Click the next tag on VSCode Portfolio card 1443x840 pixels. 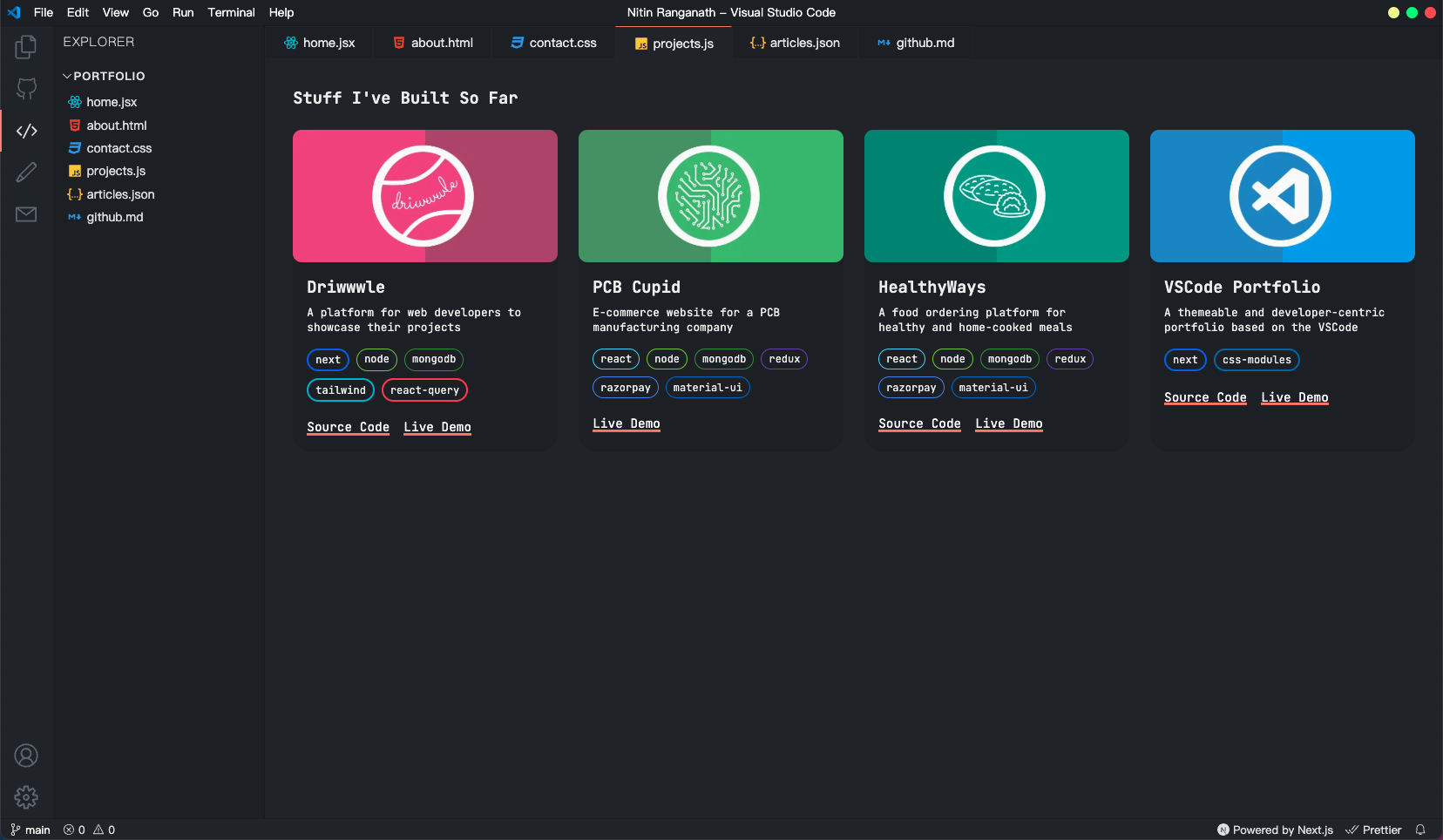click(x=1185, y=360)
